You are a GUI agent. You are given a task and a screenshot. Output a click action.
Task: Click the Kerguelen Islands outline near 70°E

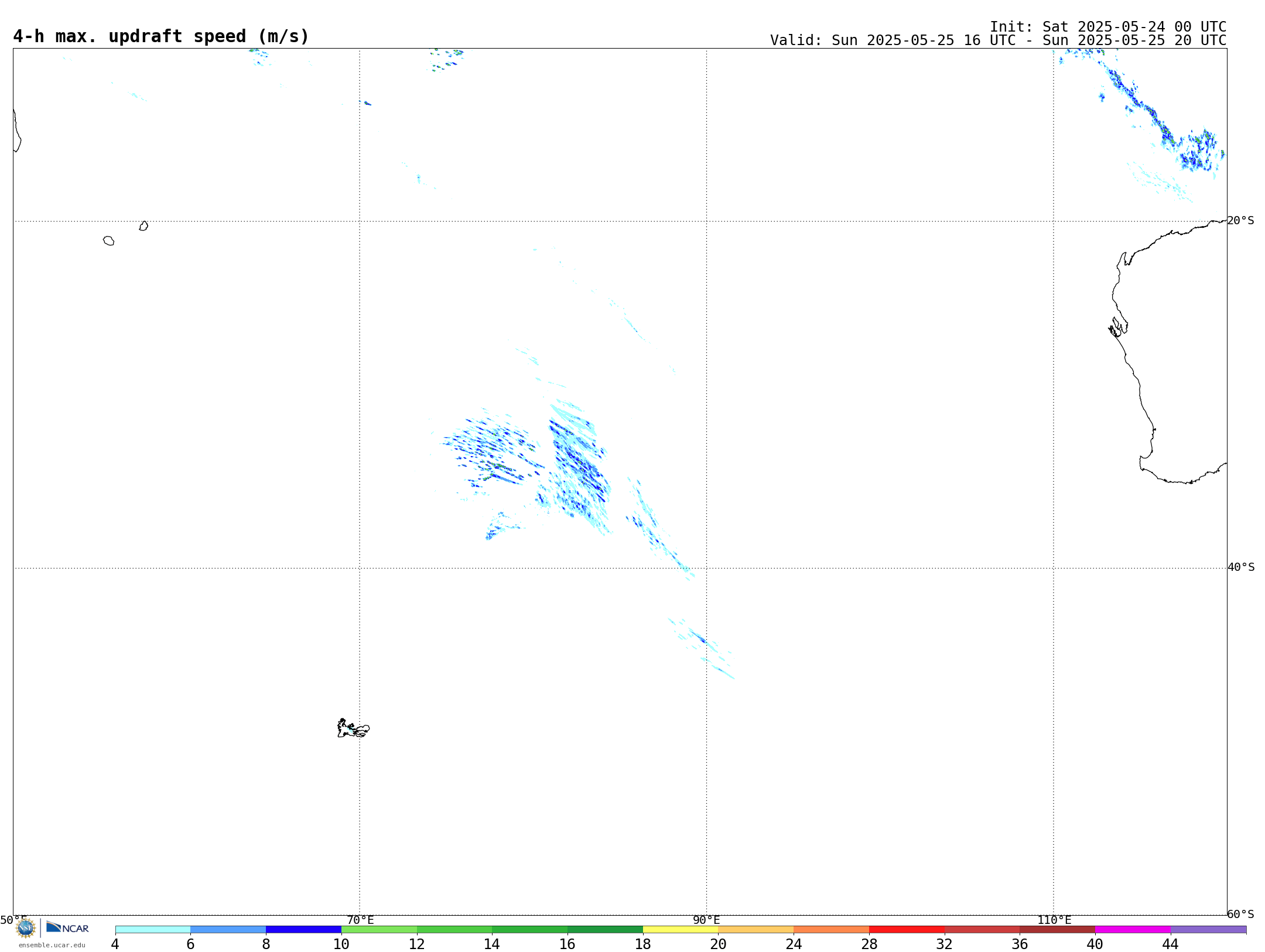[353, 728]
